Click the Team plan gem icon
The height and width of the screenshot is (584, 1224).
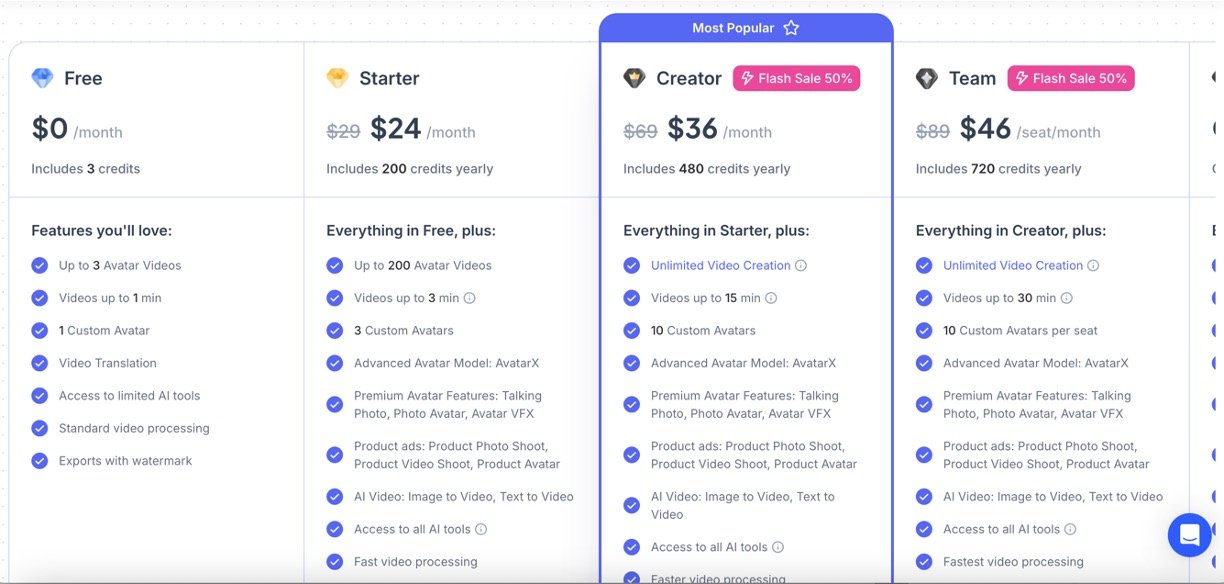click(927, 78)
